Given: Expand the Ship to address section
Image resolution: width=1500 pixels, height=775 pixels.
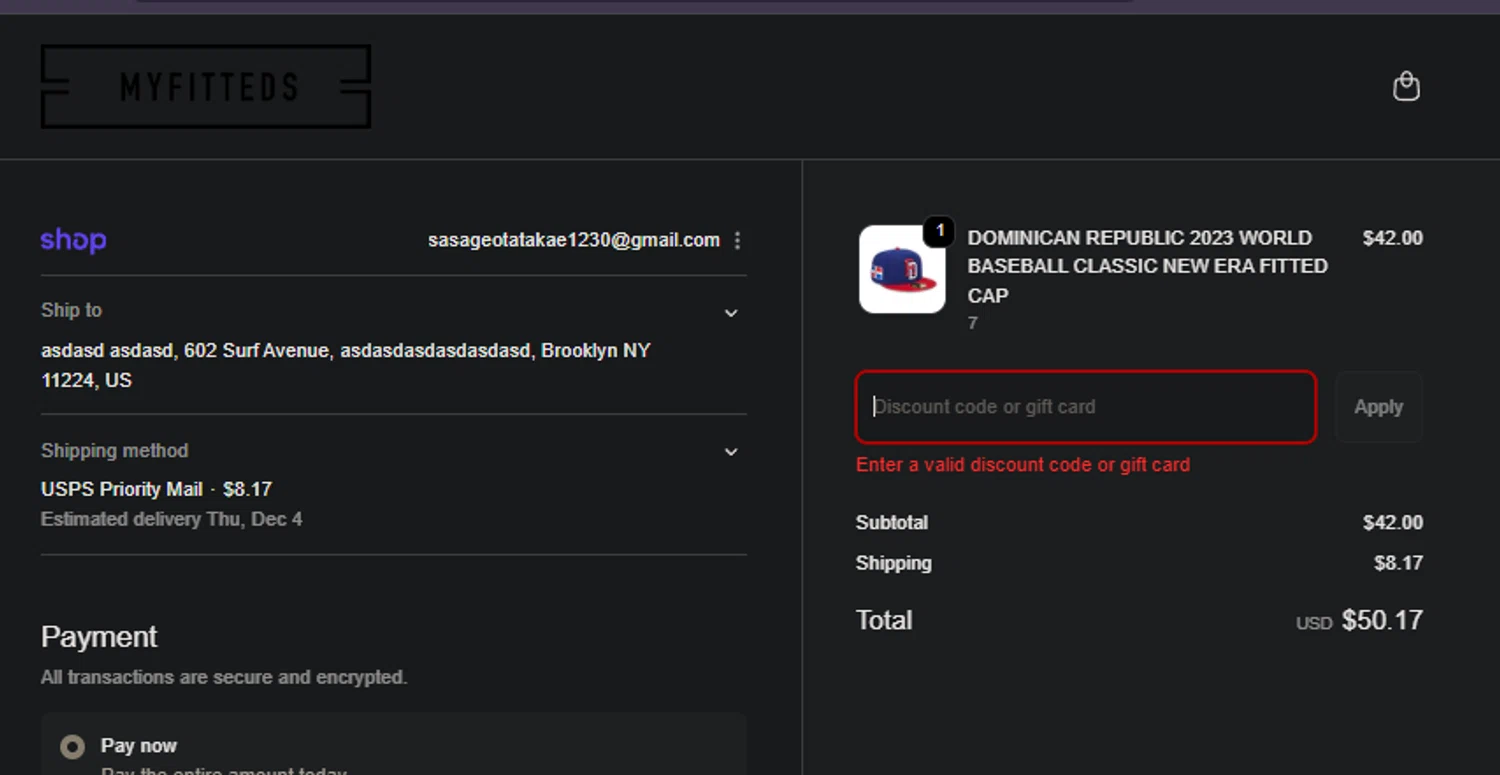Looking at the screenshot, I should point(731,313).
